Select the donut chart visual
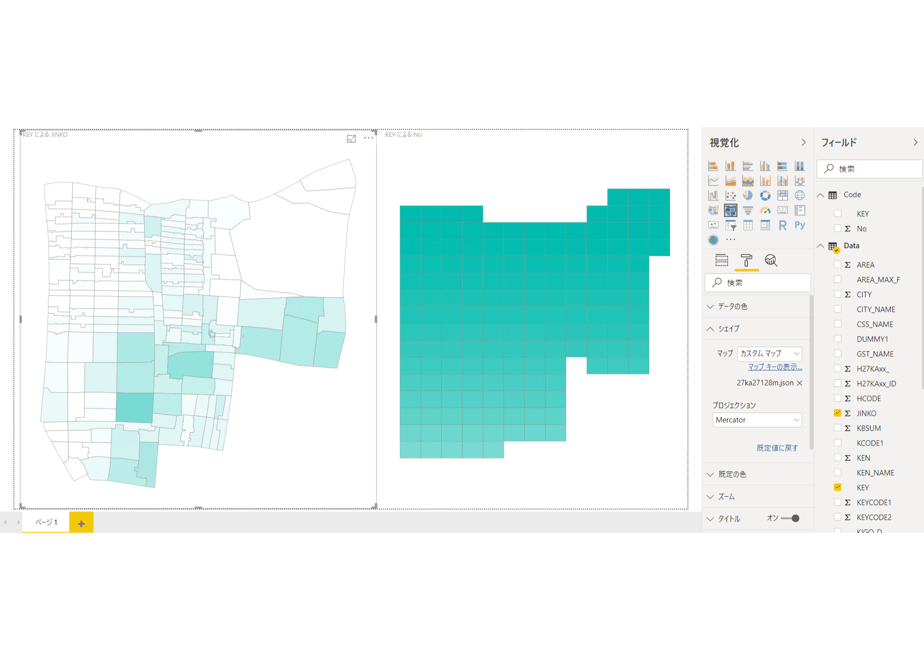Screen dimensions: 924x660 (765, 196)
